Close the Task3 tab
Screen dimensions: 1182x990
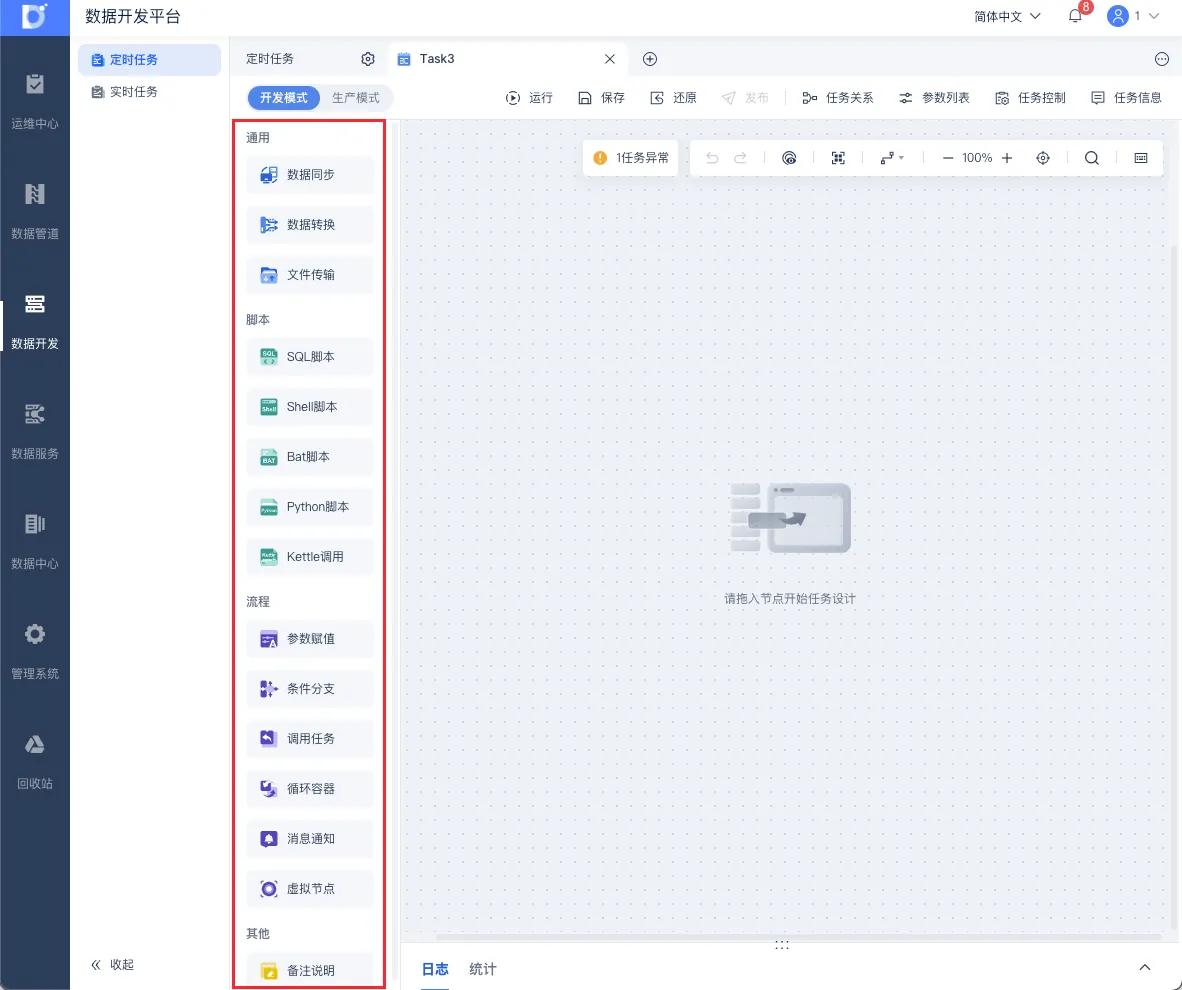[x=610, y=59]
